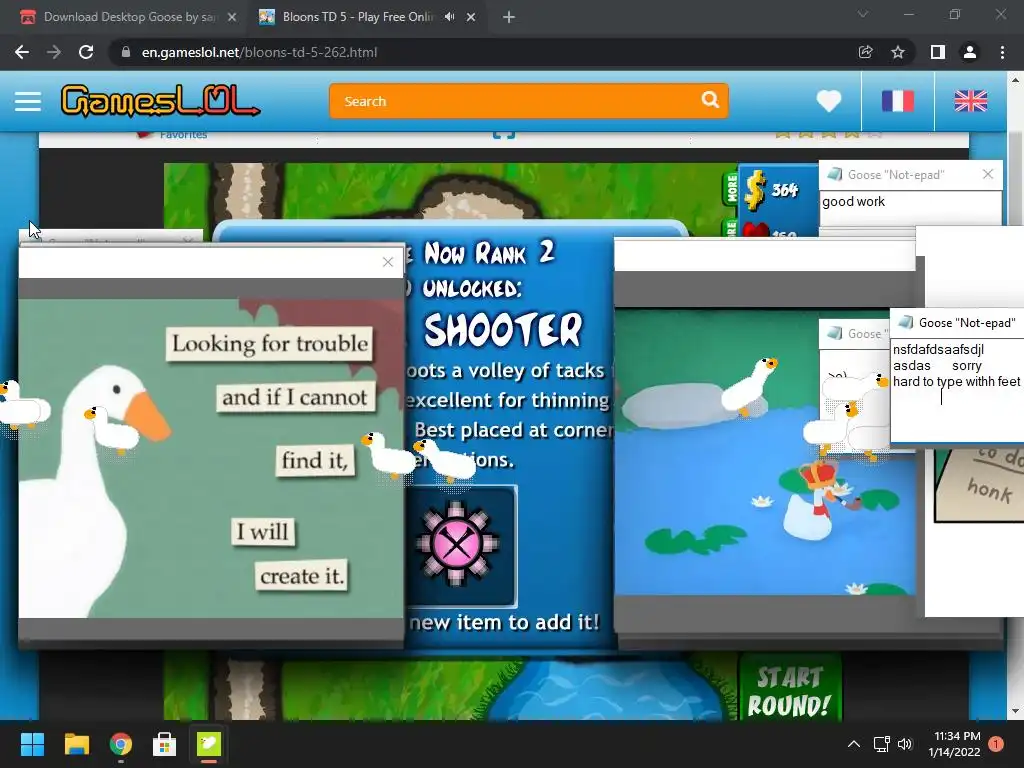
Task: Click the "good work" notepad text
Action: click(854, 202)
